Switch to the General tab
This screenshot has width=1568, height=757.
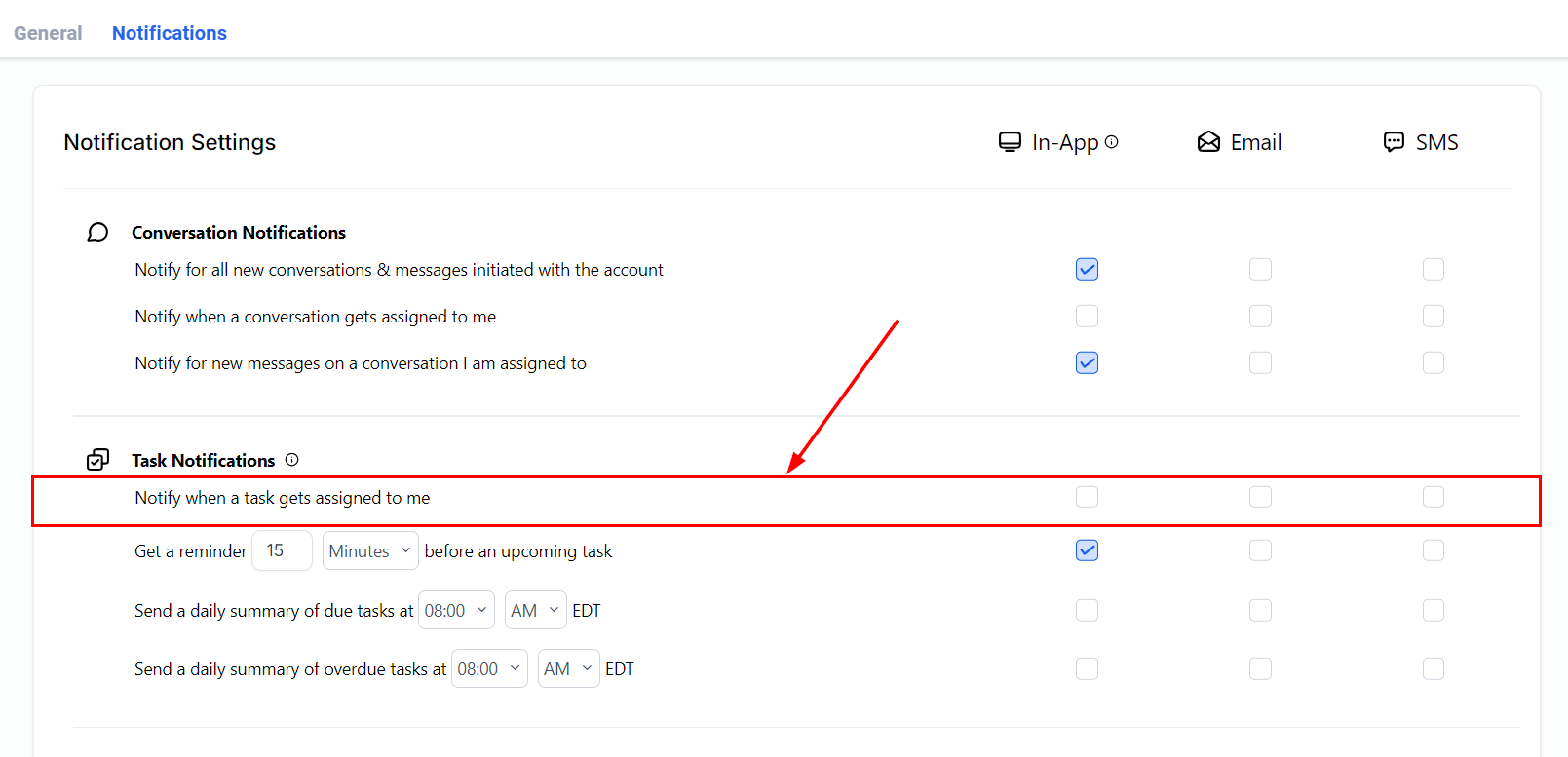click(x=48, y=33)
